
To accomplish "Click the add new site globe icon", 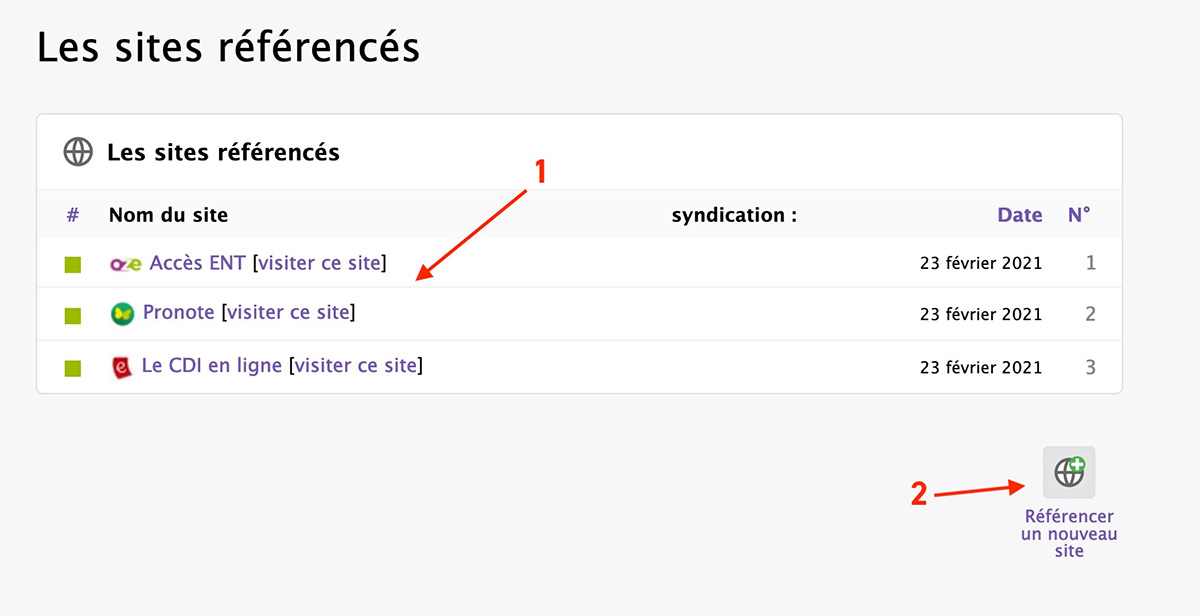I will click(1069, 472).
